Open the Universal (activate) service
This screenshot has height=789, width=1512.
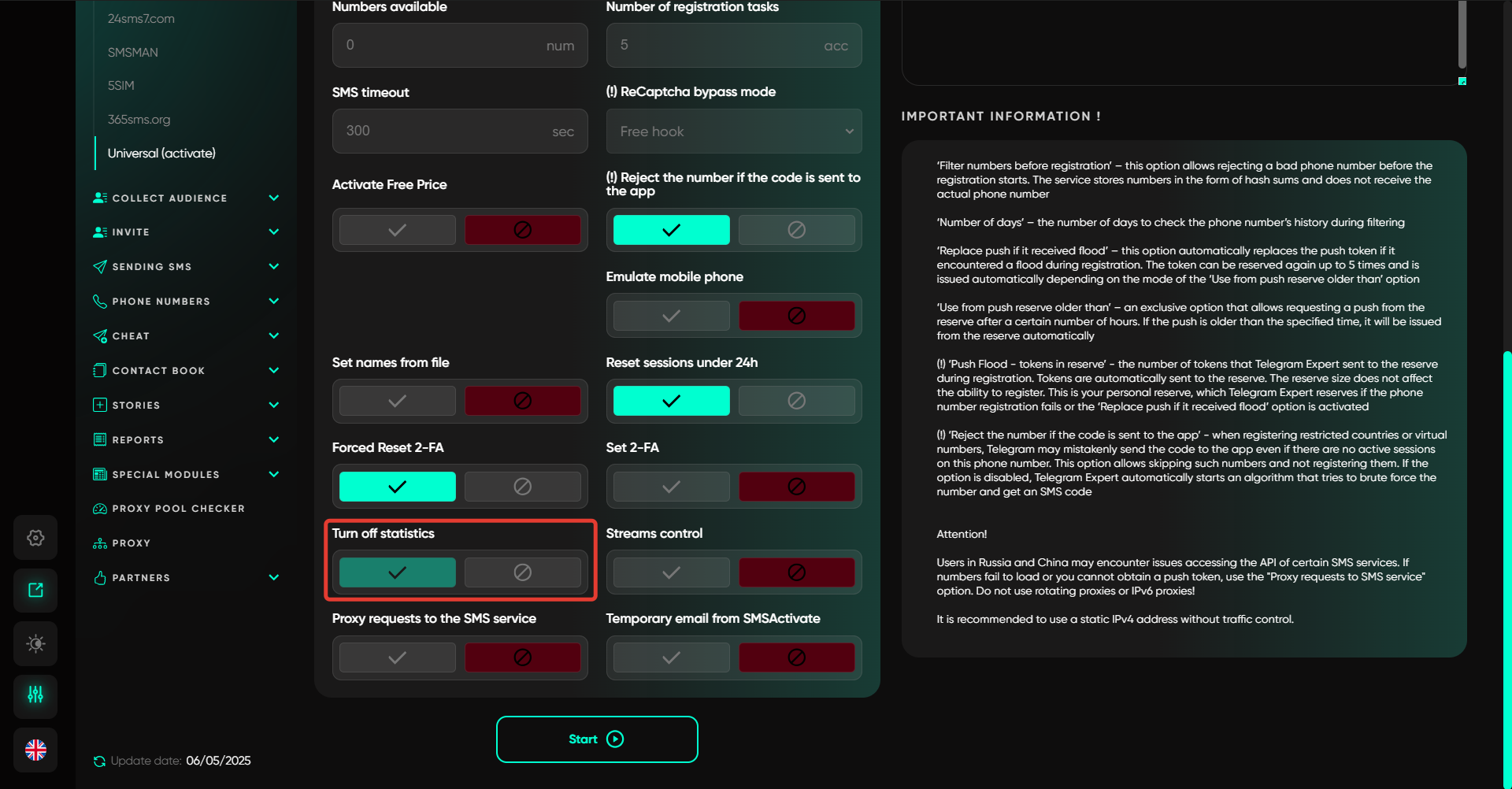pyautogui.click(x=161, y=154)
